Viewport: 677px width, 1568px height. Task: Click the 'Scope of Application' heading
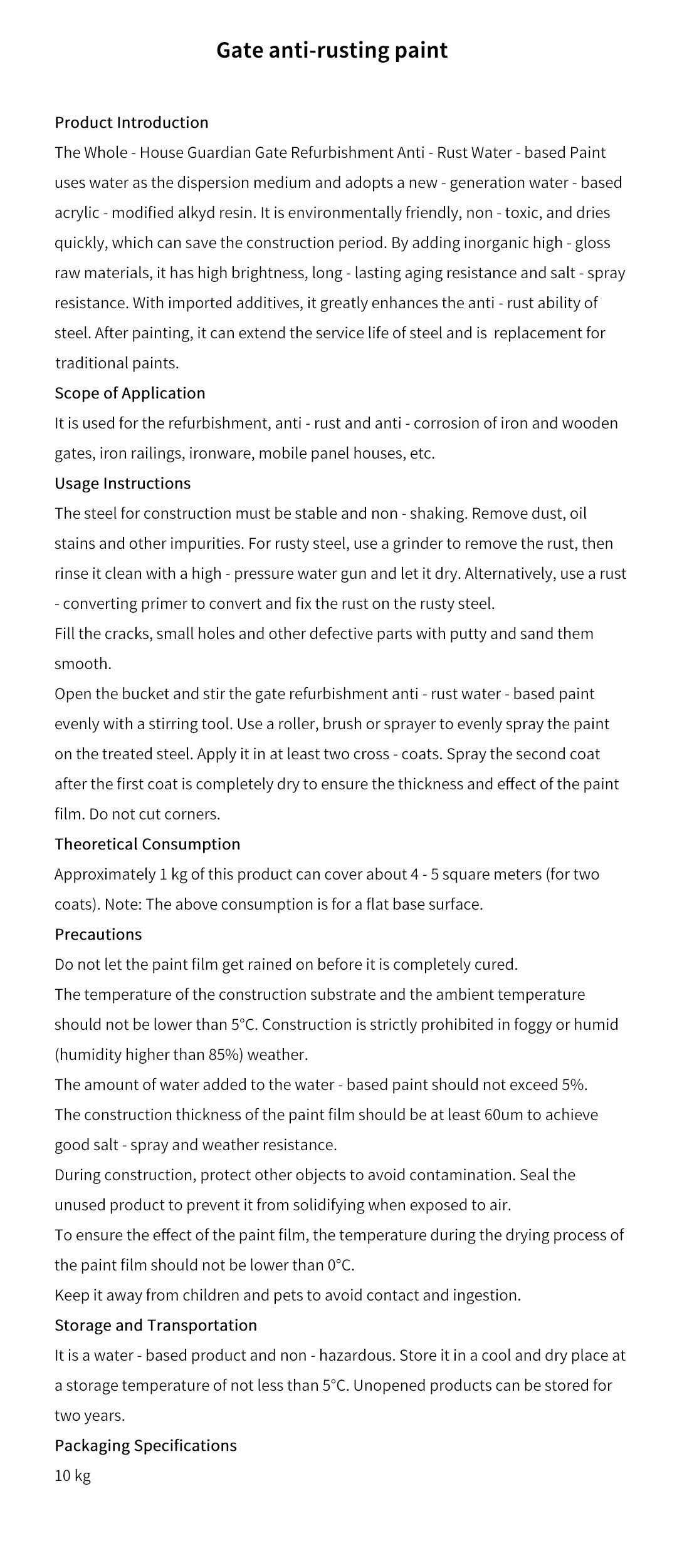click(130, 393)
